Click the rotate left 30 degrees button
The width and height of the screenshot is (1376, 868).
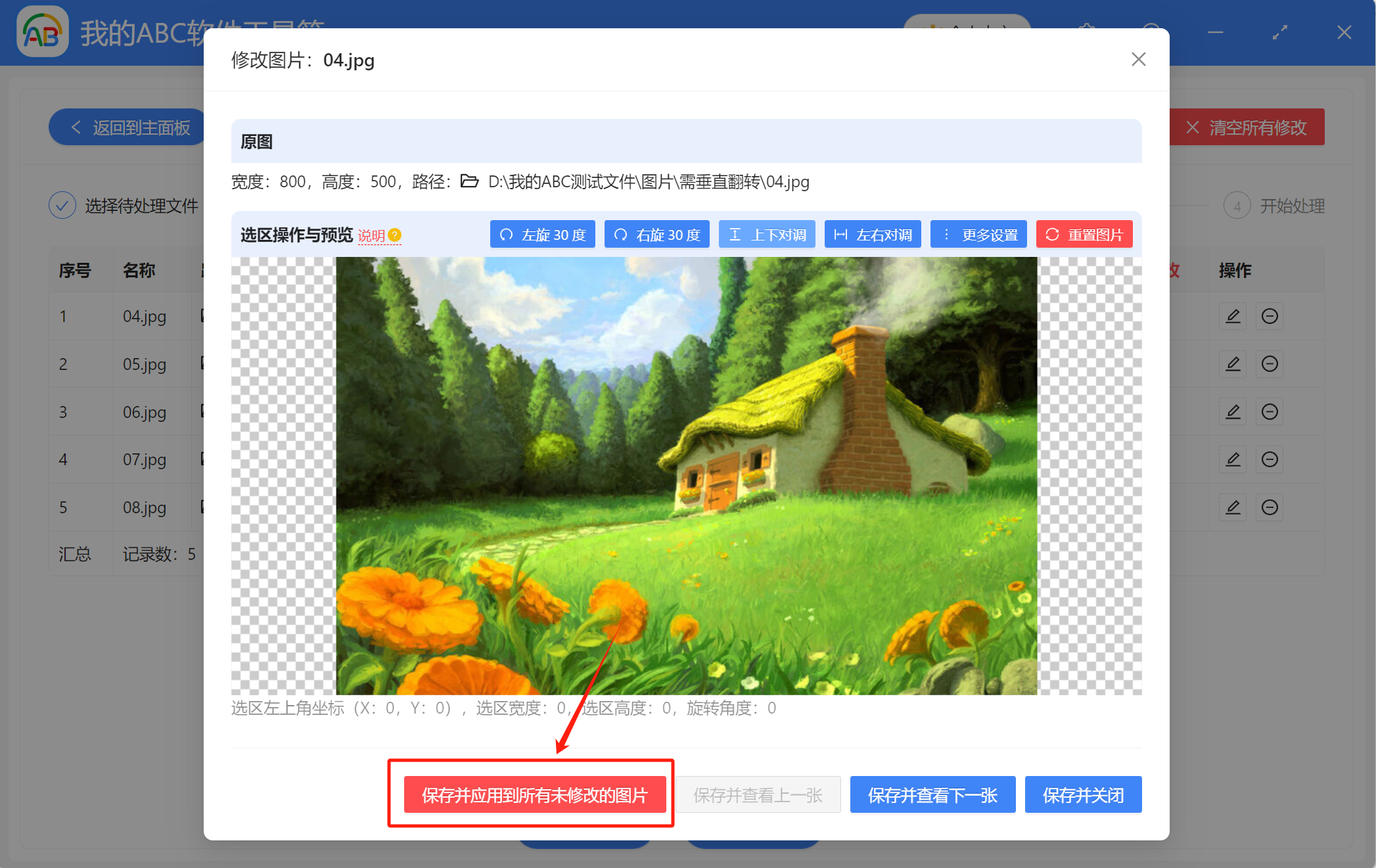click(542, 235)
